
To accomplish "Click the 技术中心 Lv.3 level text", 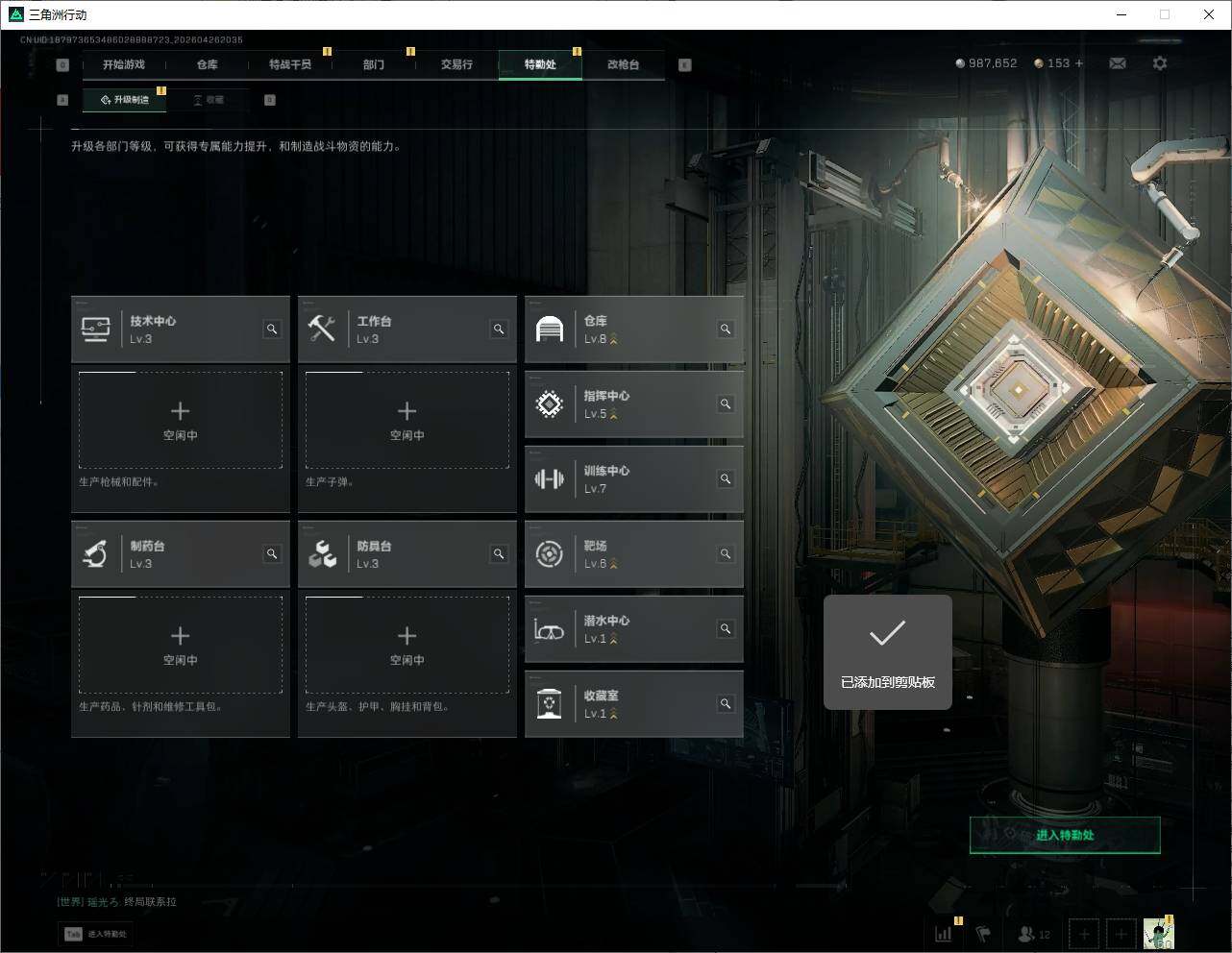I will pos(140,339).
